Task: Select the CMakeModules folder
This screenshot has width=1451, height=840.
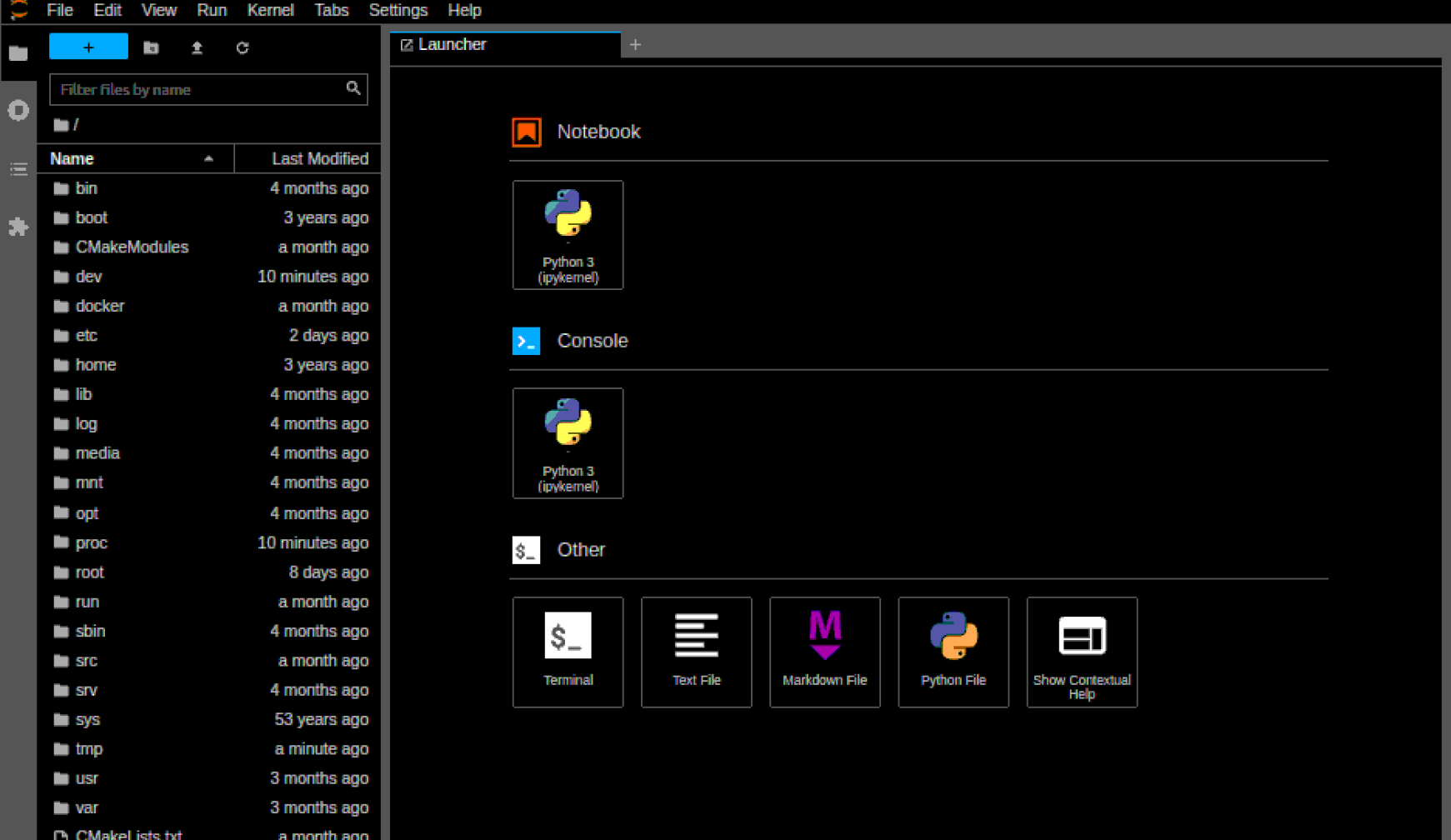Action: (x=209, y=247)
